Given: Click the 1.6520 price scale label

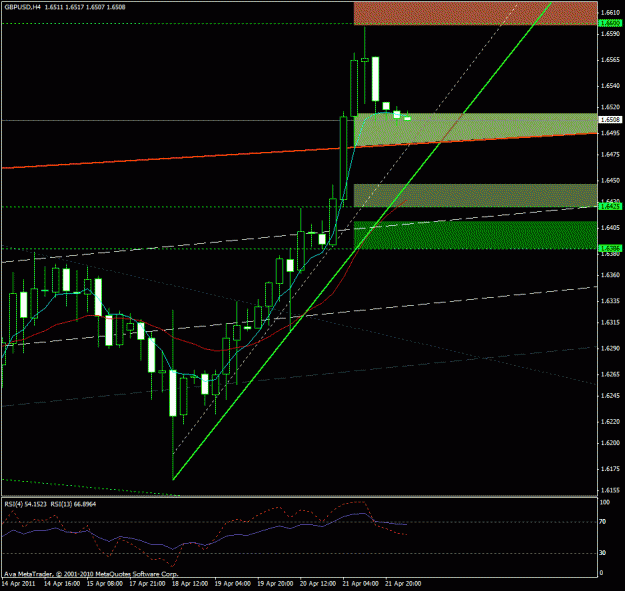Looking at the screenshot, I should click(x=610, y=107).
